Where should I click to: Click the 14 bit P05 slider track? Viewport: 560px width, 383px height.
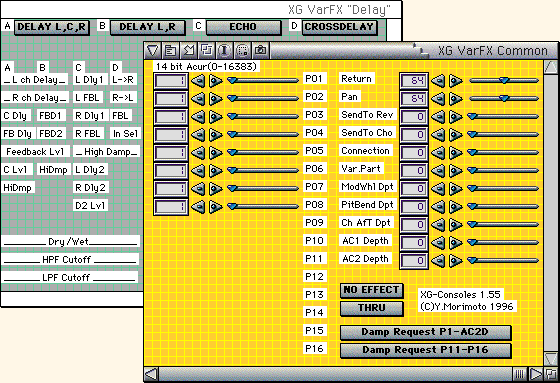pos(264,153)
